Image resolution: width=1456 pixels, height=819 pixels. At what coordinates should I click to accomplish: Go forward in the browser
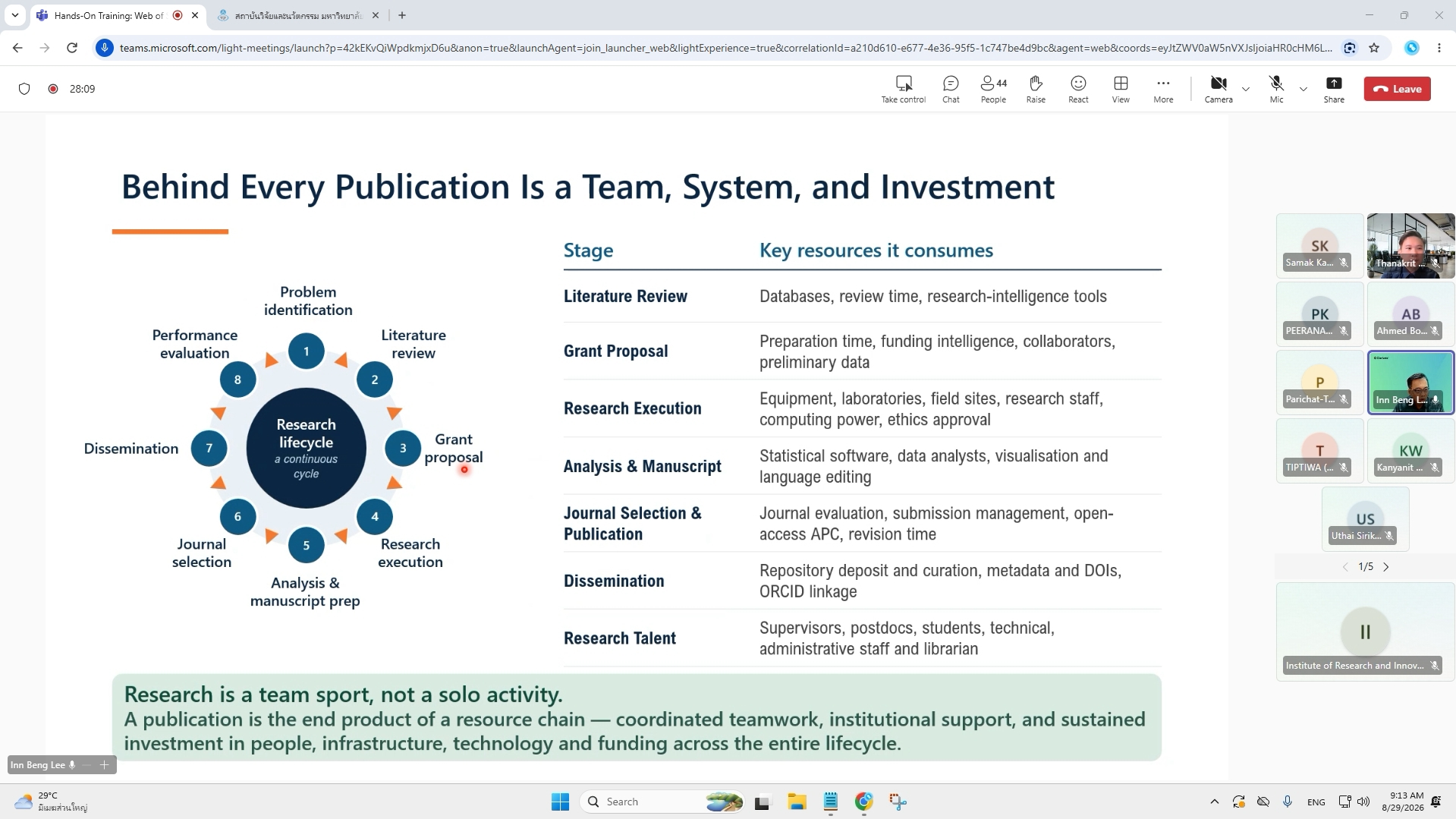[x=45, y=48]
